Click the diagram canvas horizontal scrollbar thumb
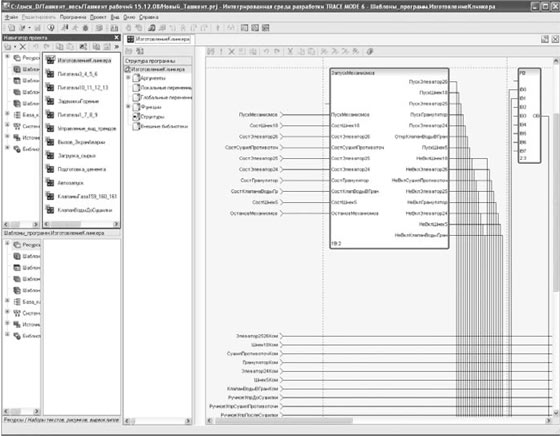The height and width of the screenshot is (436, 560). click(x=284, y=421)
